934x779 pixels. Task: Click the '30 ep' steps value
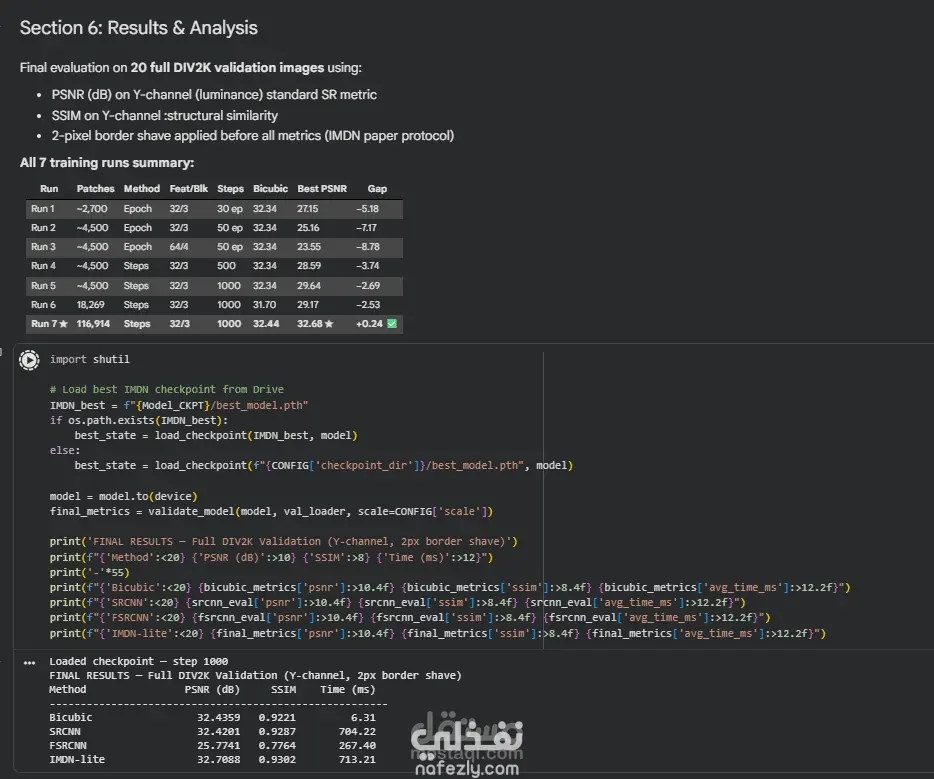(230, 208)
